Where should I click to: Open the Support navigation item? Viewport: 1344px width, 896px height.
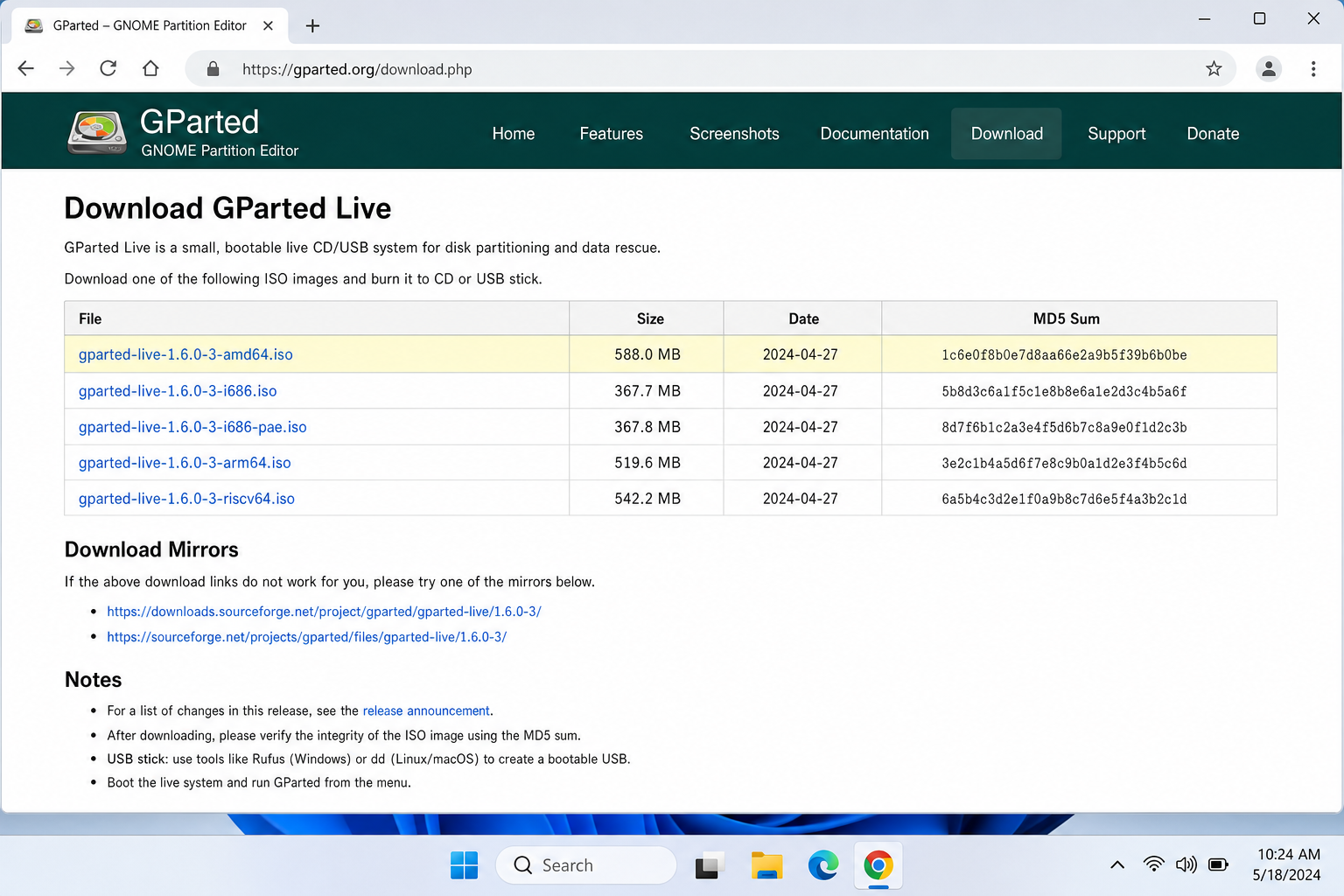(x=1116, y=134)
